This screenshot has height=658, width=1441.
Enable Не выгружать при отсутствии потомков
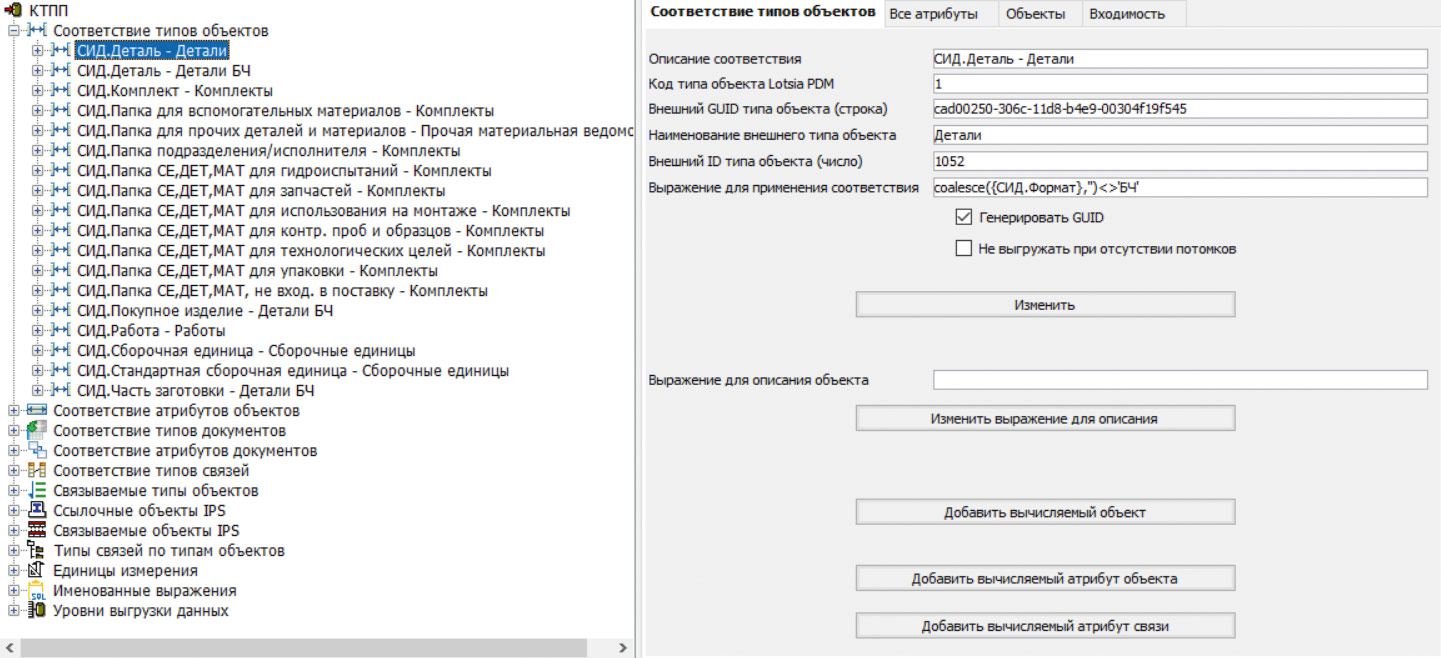pyautogui.click(x=964, y=249)
